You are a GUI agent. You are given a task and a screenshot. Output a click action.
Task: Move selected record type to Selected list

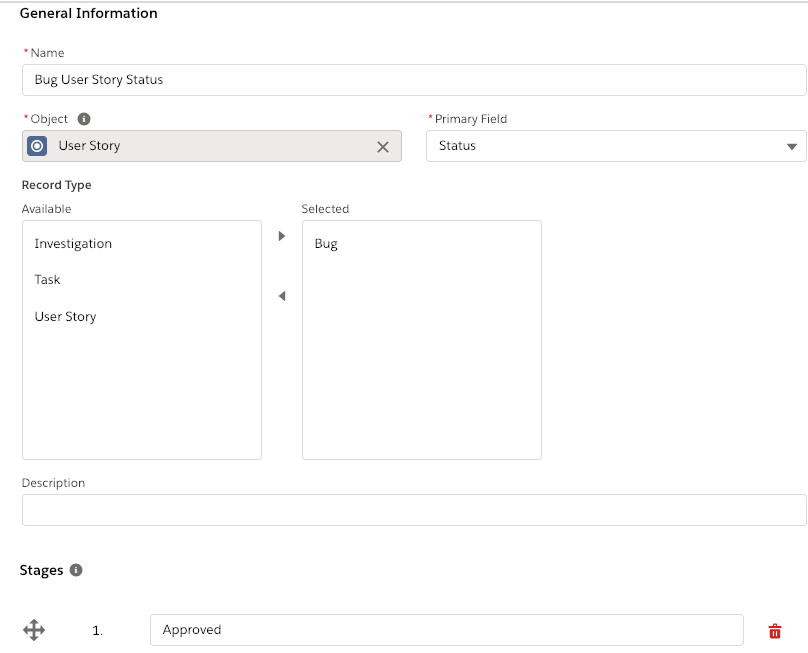(282, 236)
